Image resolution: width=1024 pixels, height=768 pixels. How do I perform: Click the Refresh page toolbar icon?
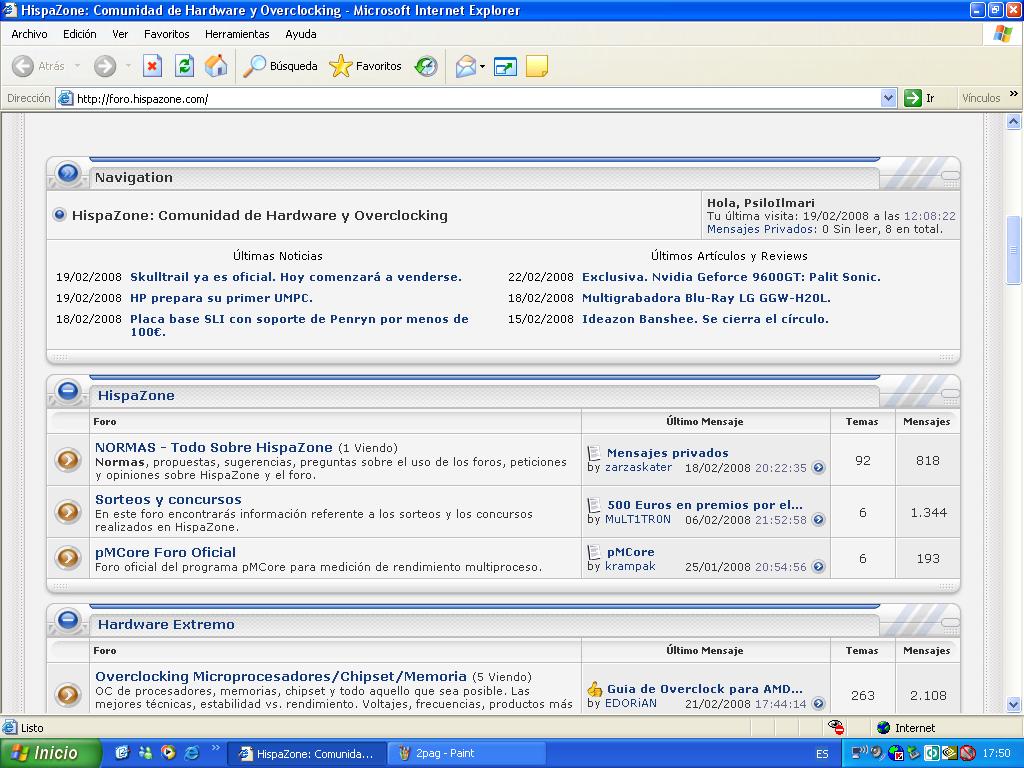tap(184, 67)
